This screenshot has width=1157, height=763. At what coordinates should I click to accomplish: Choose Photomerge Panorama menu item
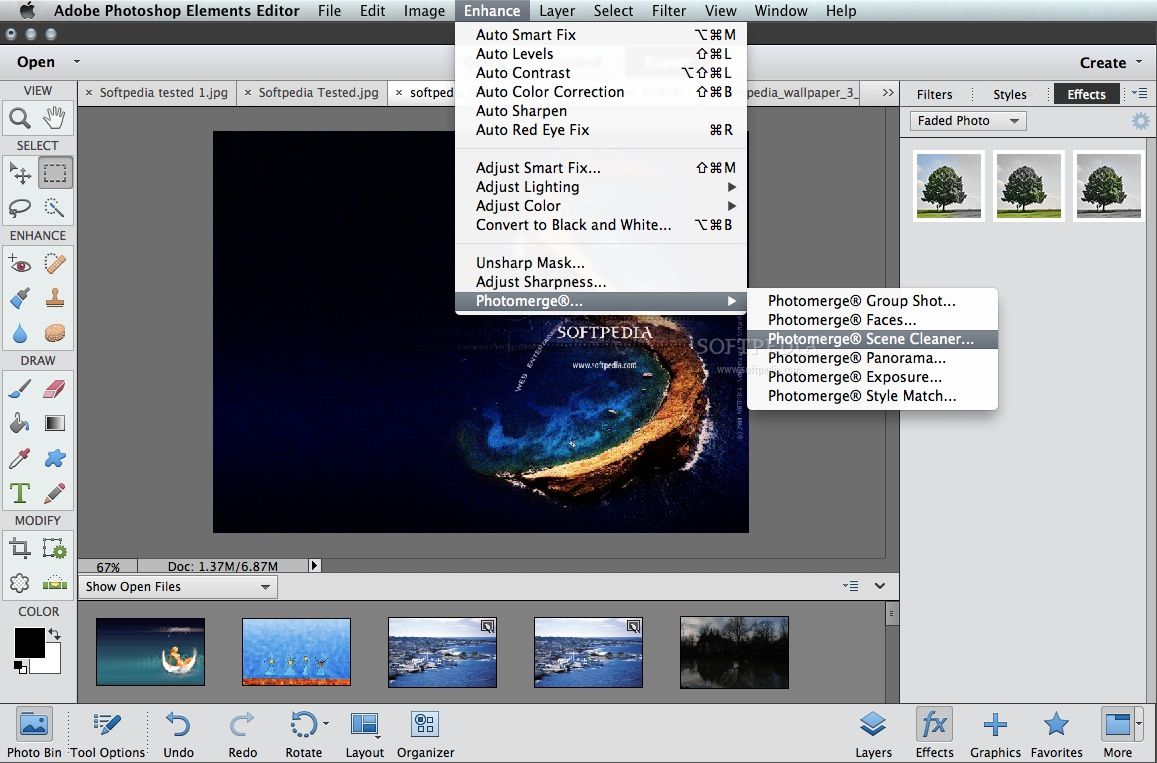[872, 358]
